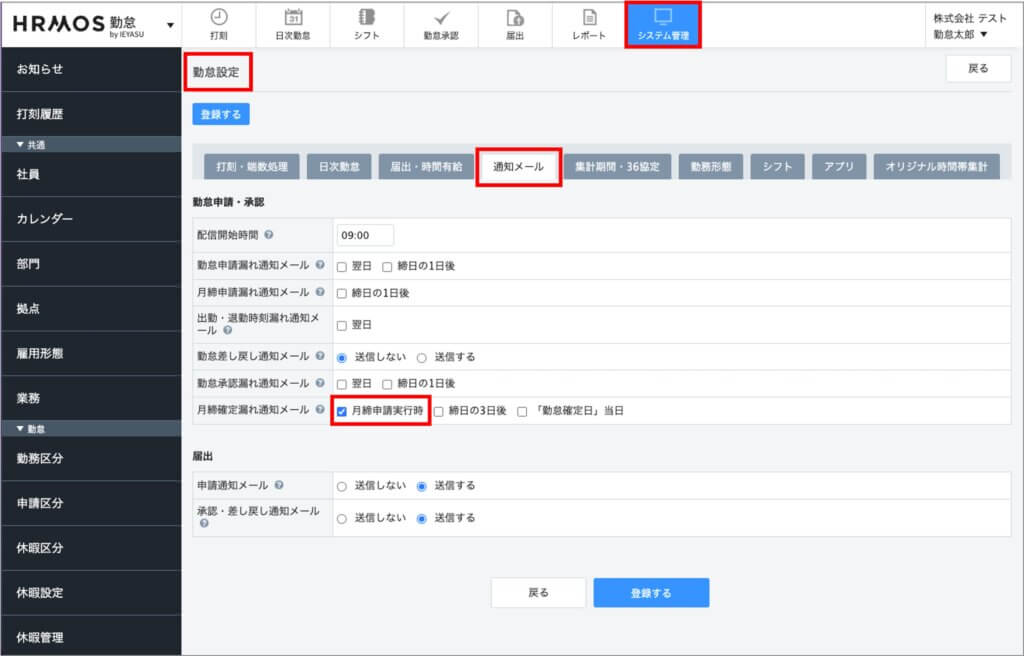The image size is (1024, 656).
Task: Click the 配信開始時間 time input field
Action: (365, 236)
